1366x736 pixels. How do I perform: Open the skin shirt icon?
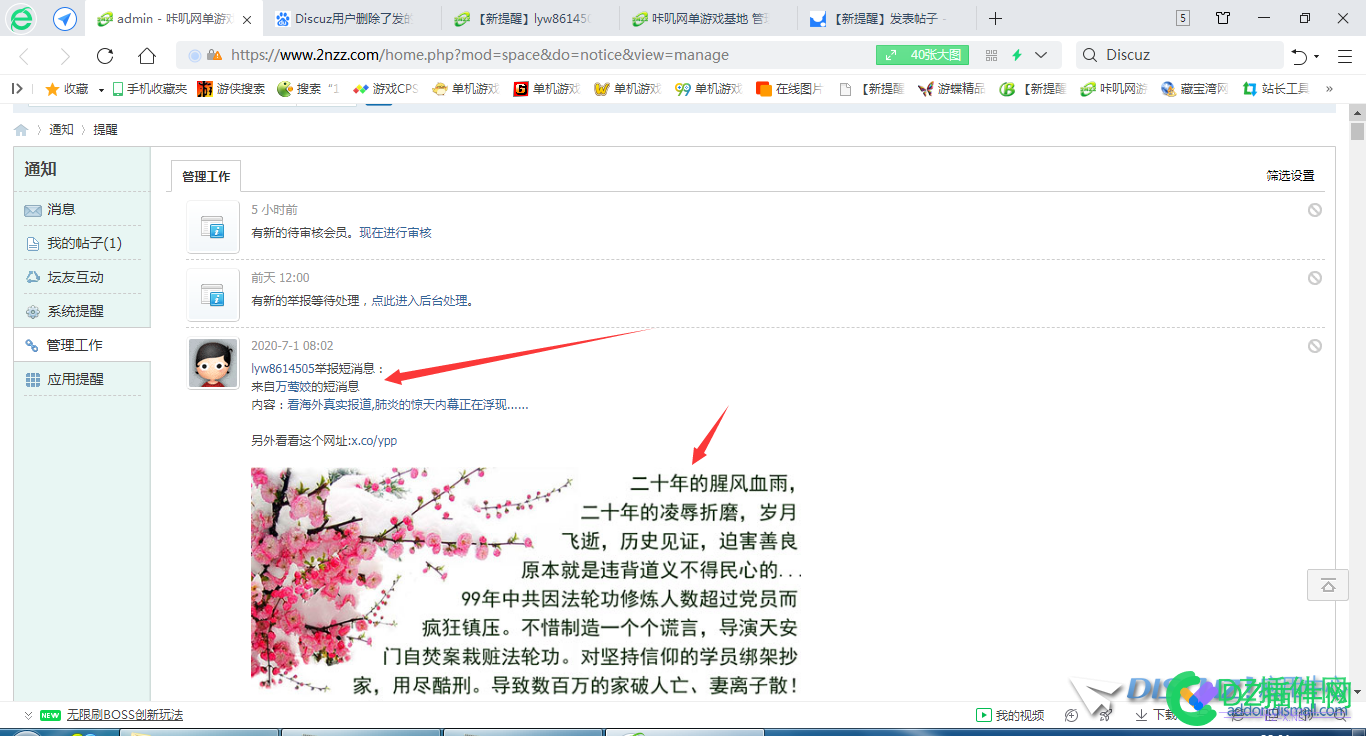[1223, 18]
